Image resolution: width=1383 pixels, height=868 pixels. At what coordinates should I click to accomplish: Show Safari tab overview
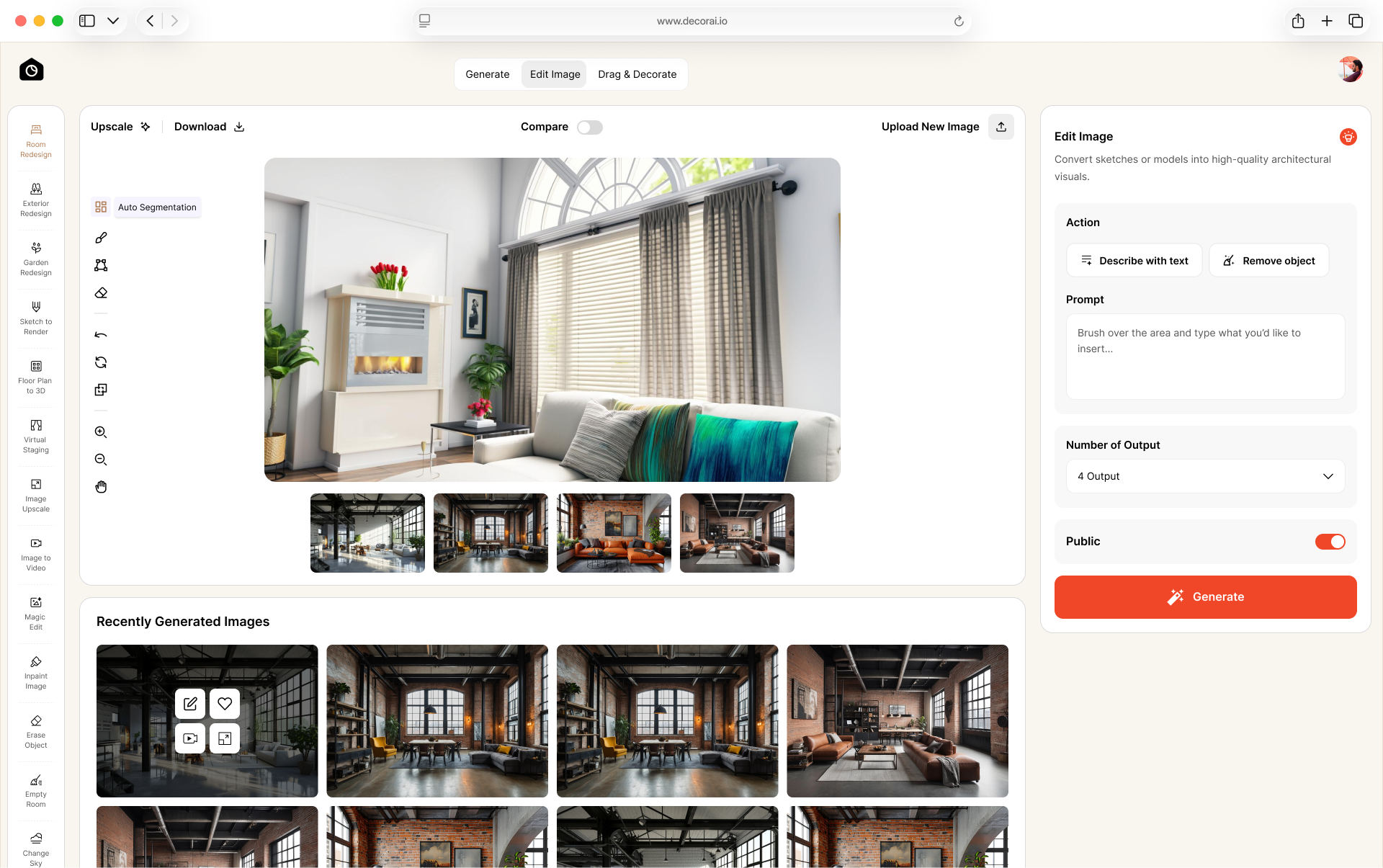point(1356,21)
